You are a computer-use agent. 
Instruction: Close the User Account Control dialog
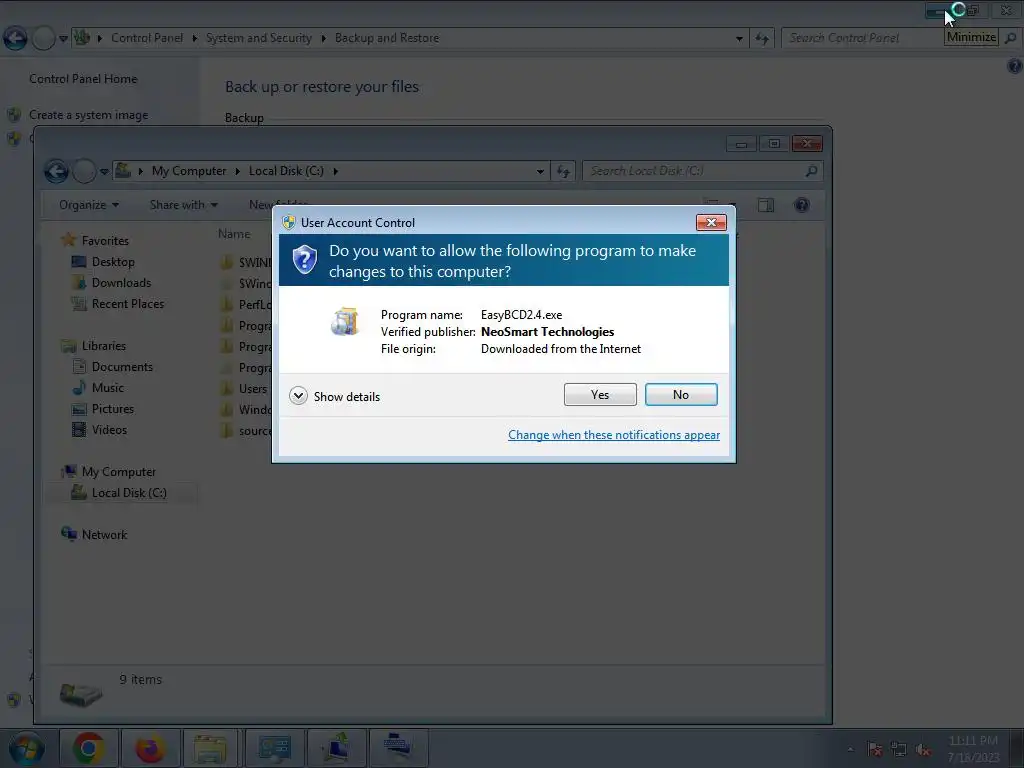(x=711, y=223)
